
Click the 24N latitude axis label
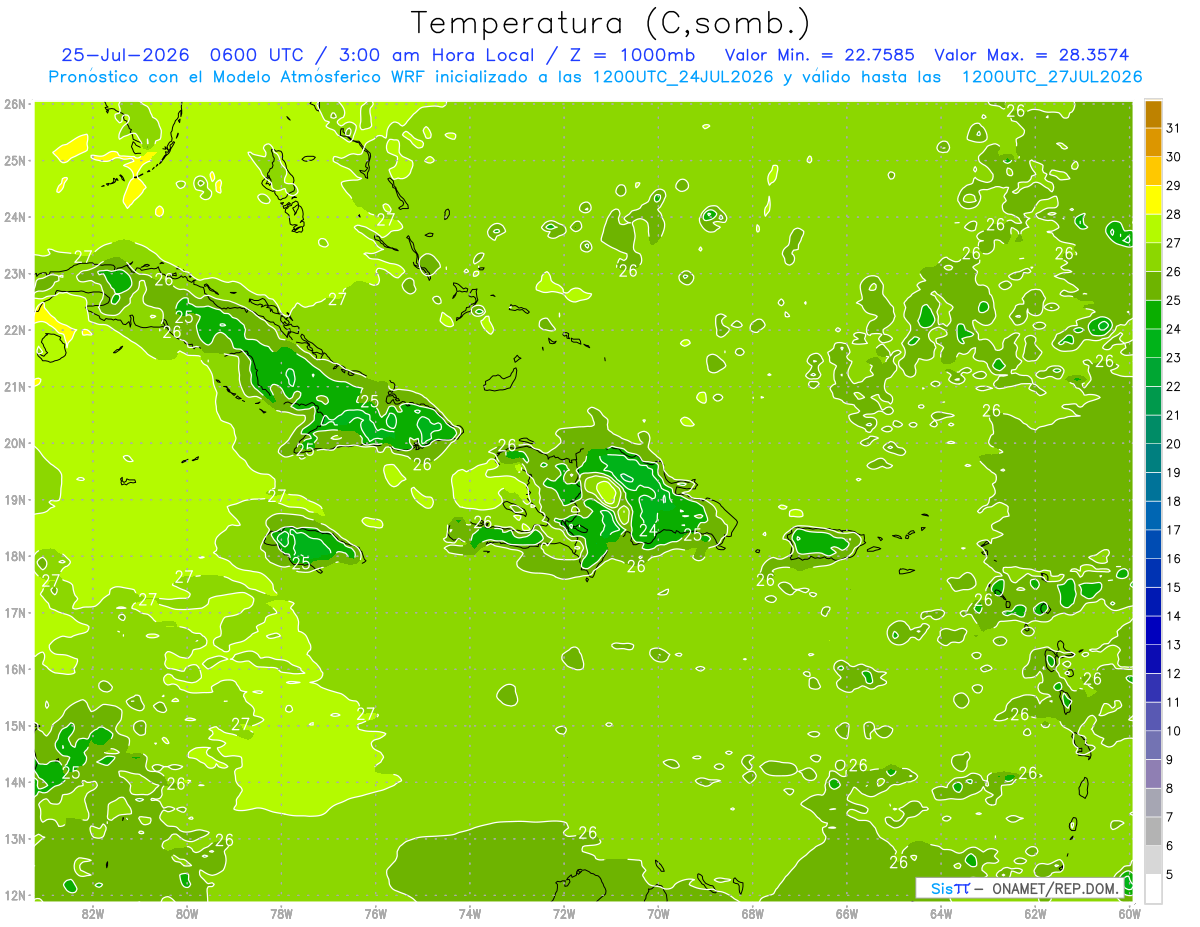pos(14,217)
